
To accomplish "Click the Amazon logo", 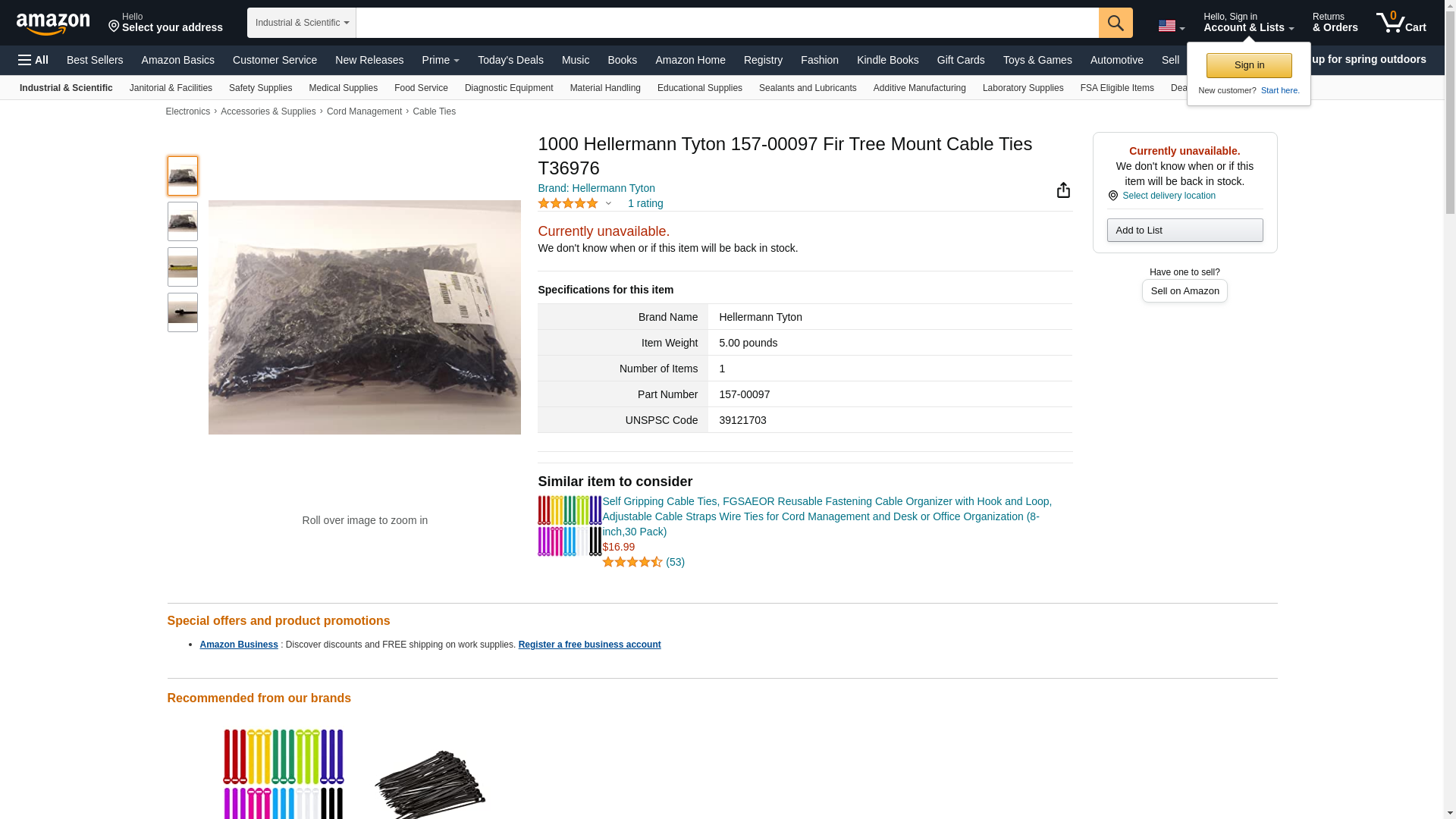I will click(53, 24).
